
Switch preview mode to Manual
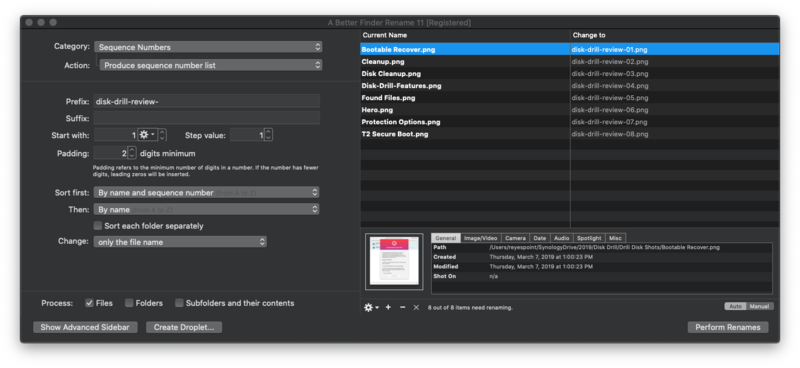[760, 307]
